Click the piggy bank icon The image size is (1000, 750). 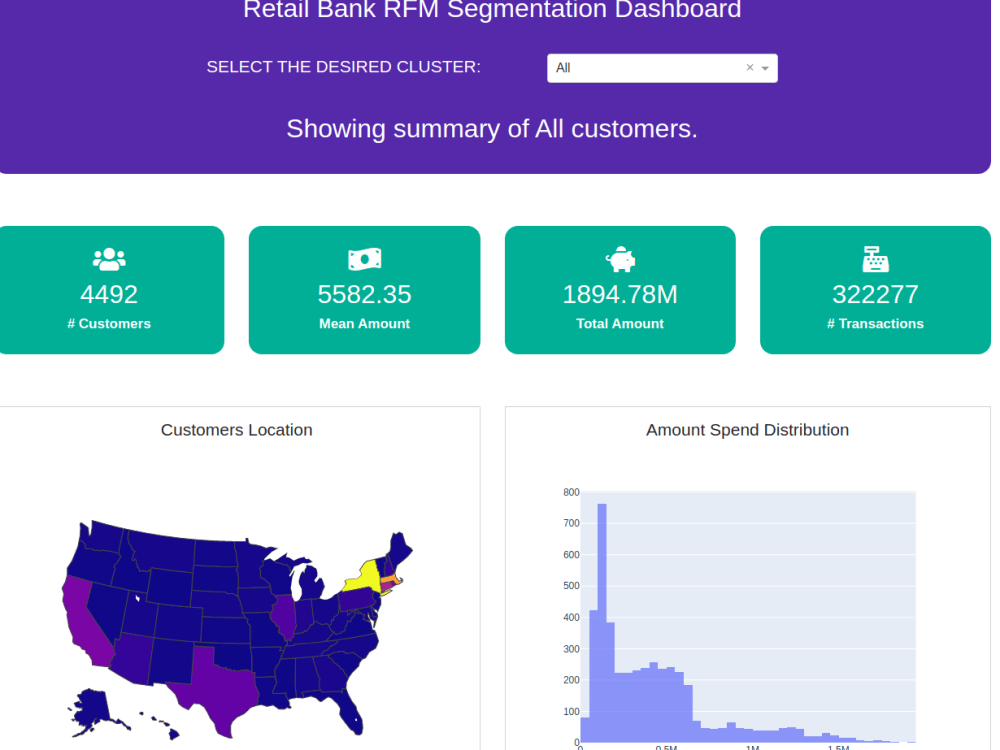tap(620, 259)
